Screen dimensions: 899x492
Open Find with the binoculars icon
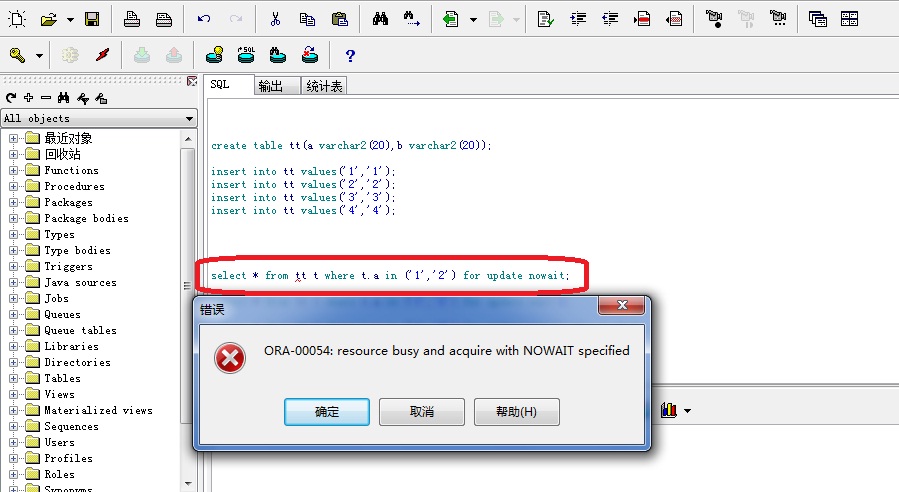coord(380,19)
